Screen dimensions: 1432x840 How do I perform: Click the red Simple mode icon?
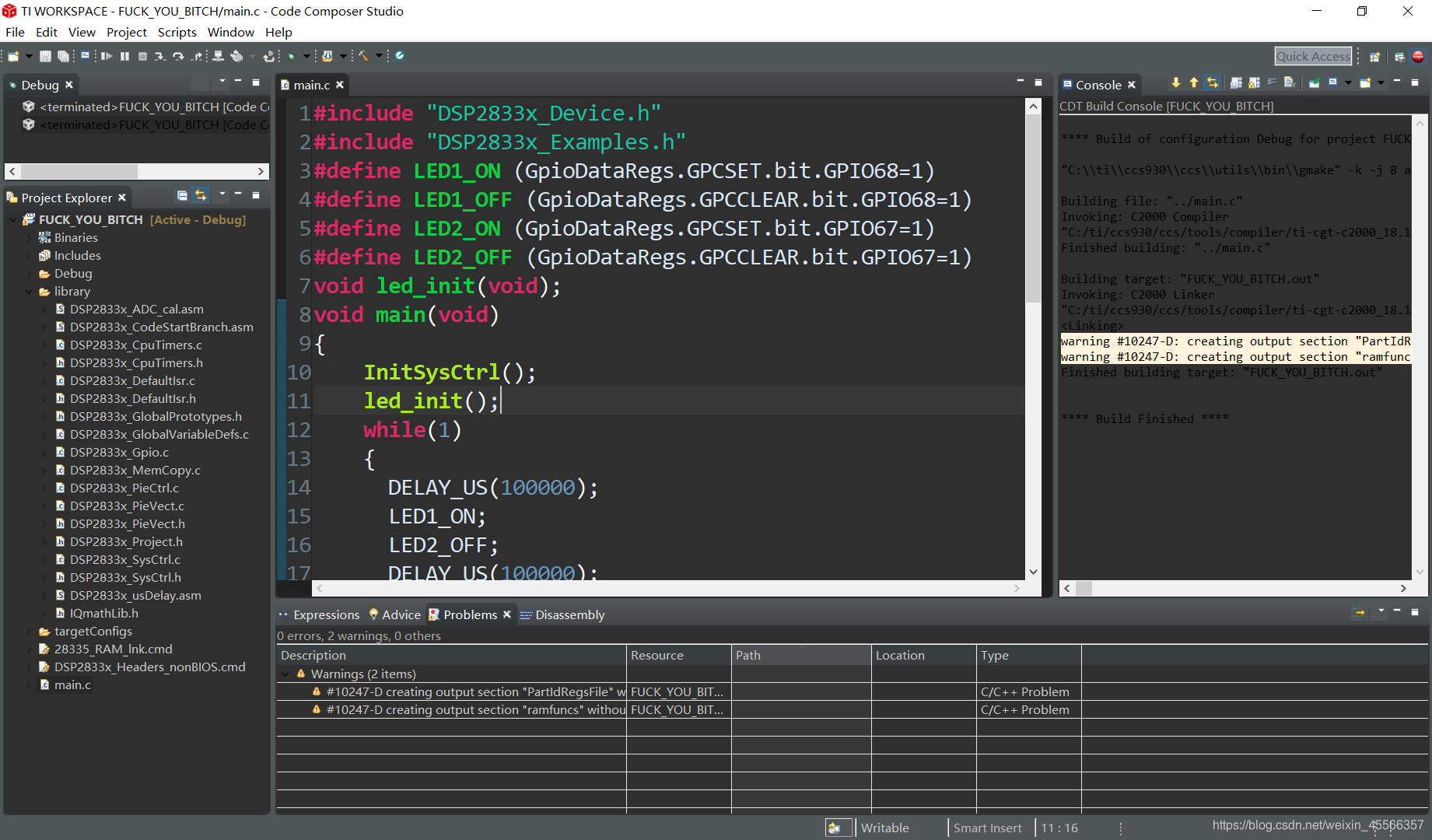[1418, 57]
